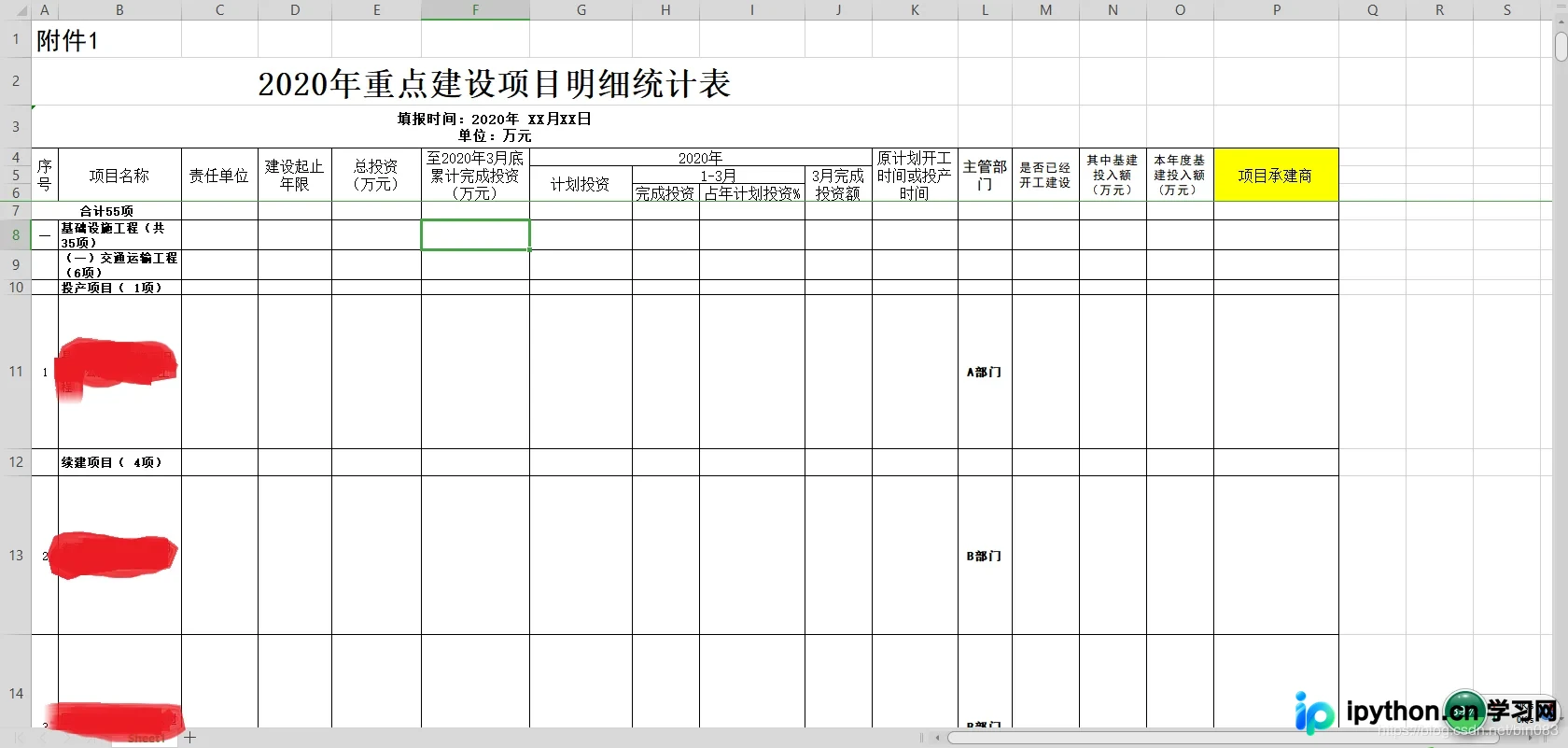Click the 原计划开工时间或投产时间 header cell
Image resolution: width=1568 pixels, height=748 pixels.
915,175
